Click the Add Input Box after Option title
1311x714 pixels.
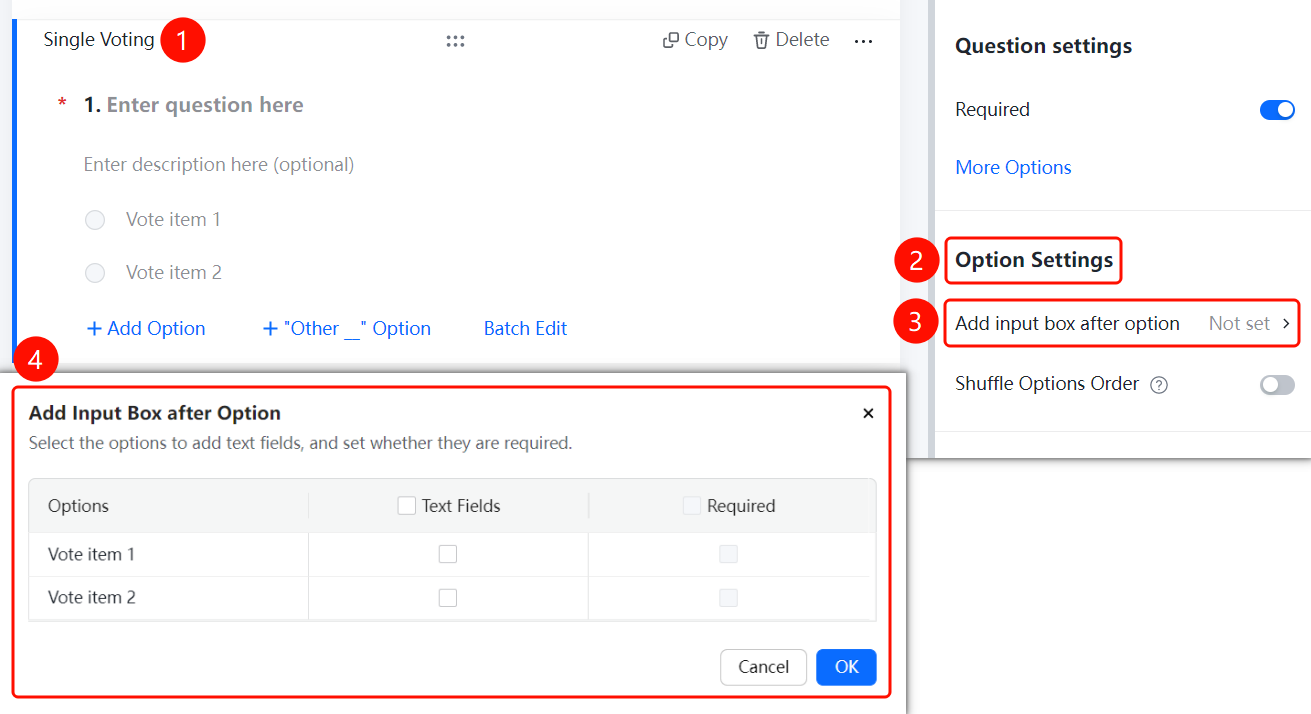click(x=155, y=413)
